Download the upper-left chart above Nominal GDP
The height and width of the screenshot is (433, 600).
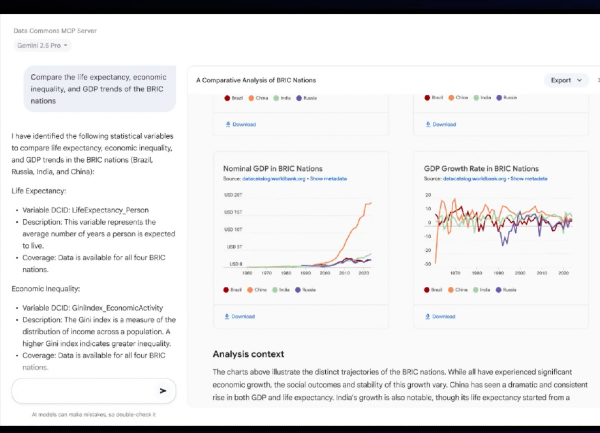(241, 124)
